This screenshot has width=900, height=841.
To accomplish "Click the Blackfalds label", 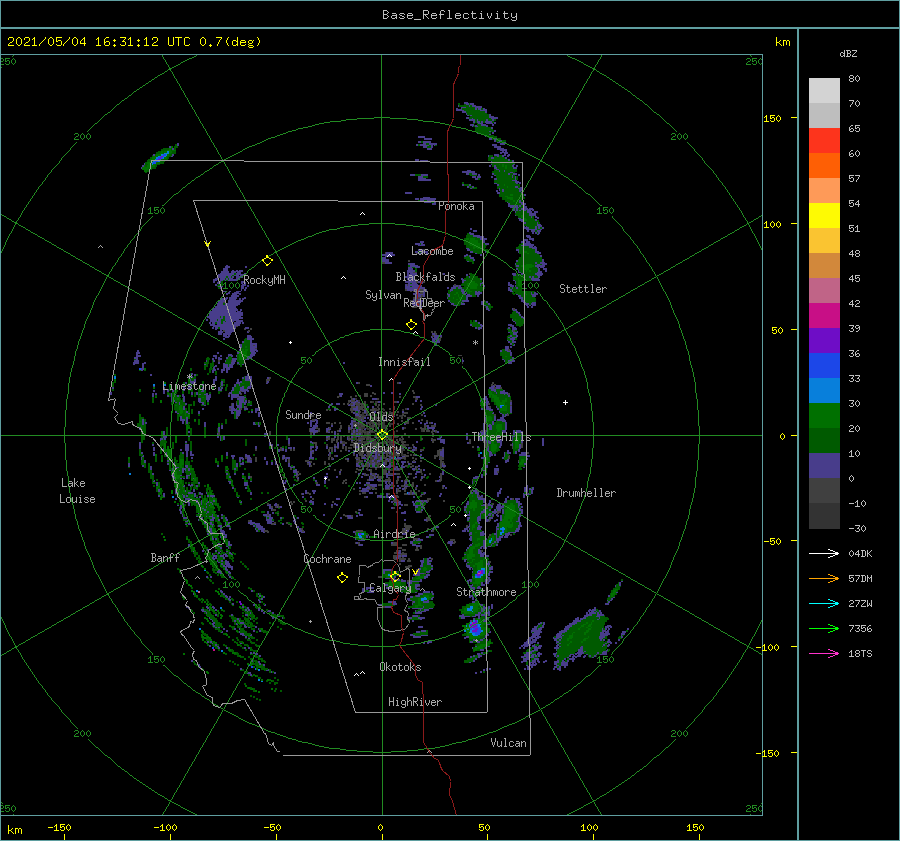I will pos(425,277).
